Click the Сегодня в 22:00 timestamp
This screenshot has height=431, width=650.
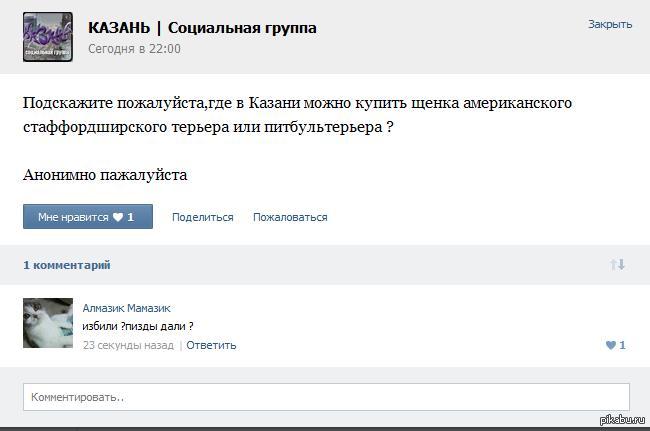(134, 48)
